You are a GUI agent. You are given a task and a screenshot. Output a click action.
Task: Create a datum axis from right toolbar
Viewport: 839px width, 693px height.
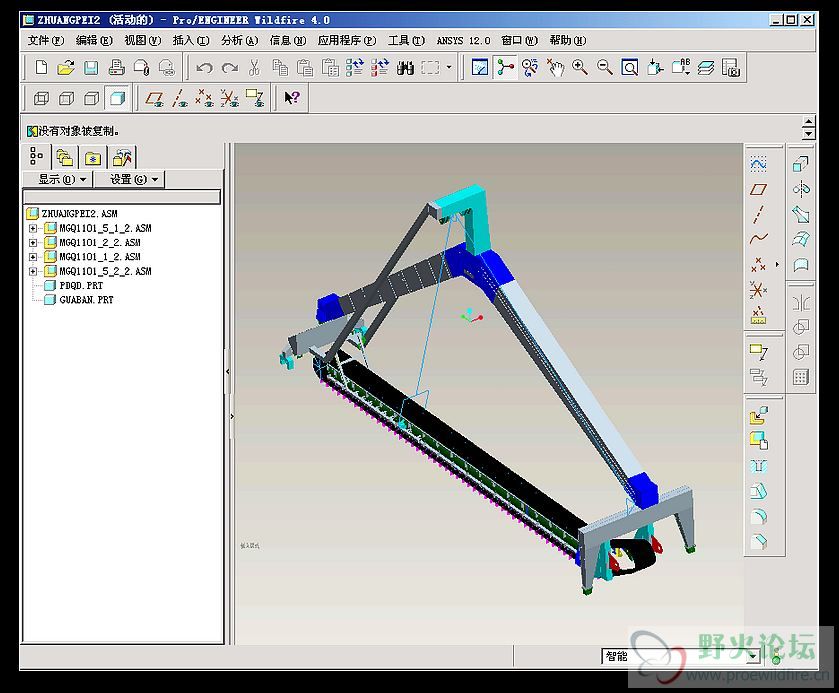point(758,214)
